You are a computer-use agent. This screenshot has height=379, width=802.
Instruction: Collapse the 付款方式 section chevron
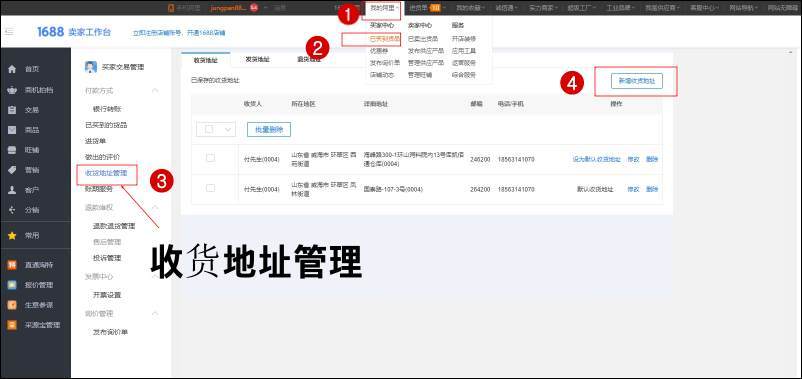(x=155, y=91)
